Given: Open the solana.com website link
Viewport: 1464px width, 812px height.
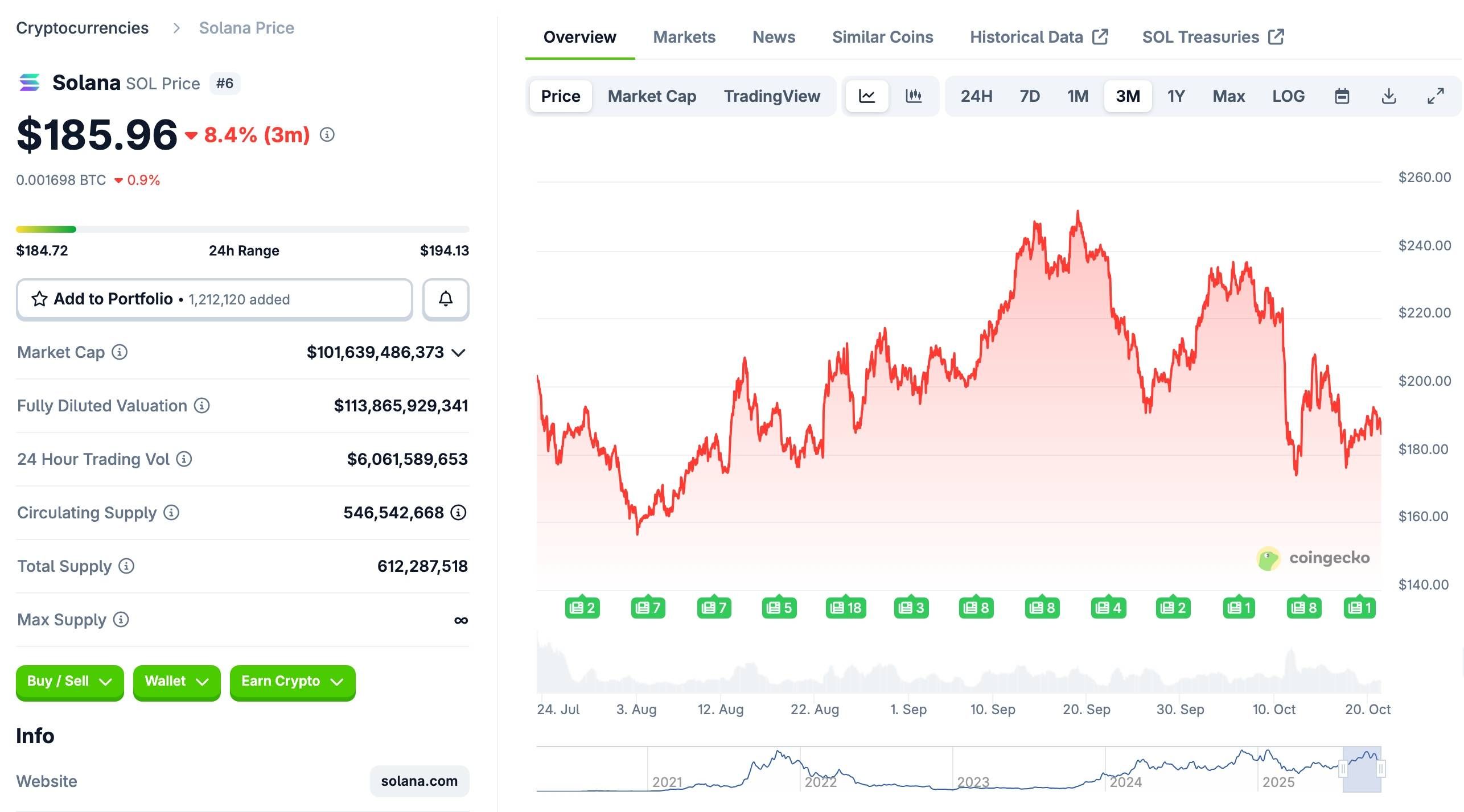Looking at the screenshot, I should 419,781.
